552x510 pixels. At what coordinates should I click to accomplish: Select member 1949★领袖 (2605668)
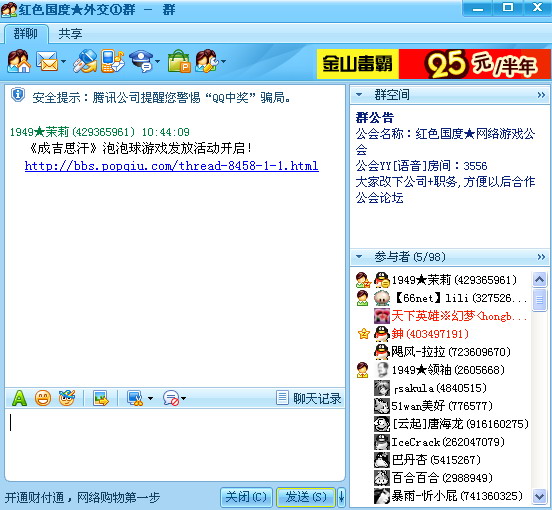coord(441,370)
